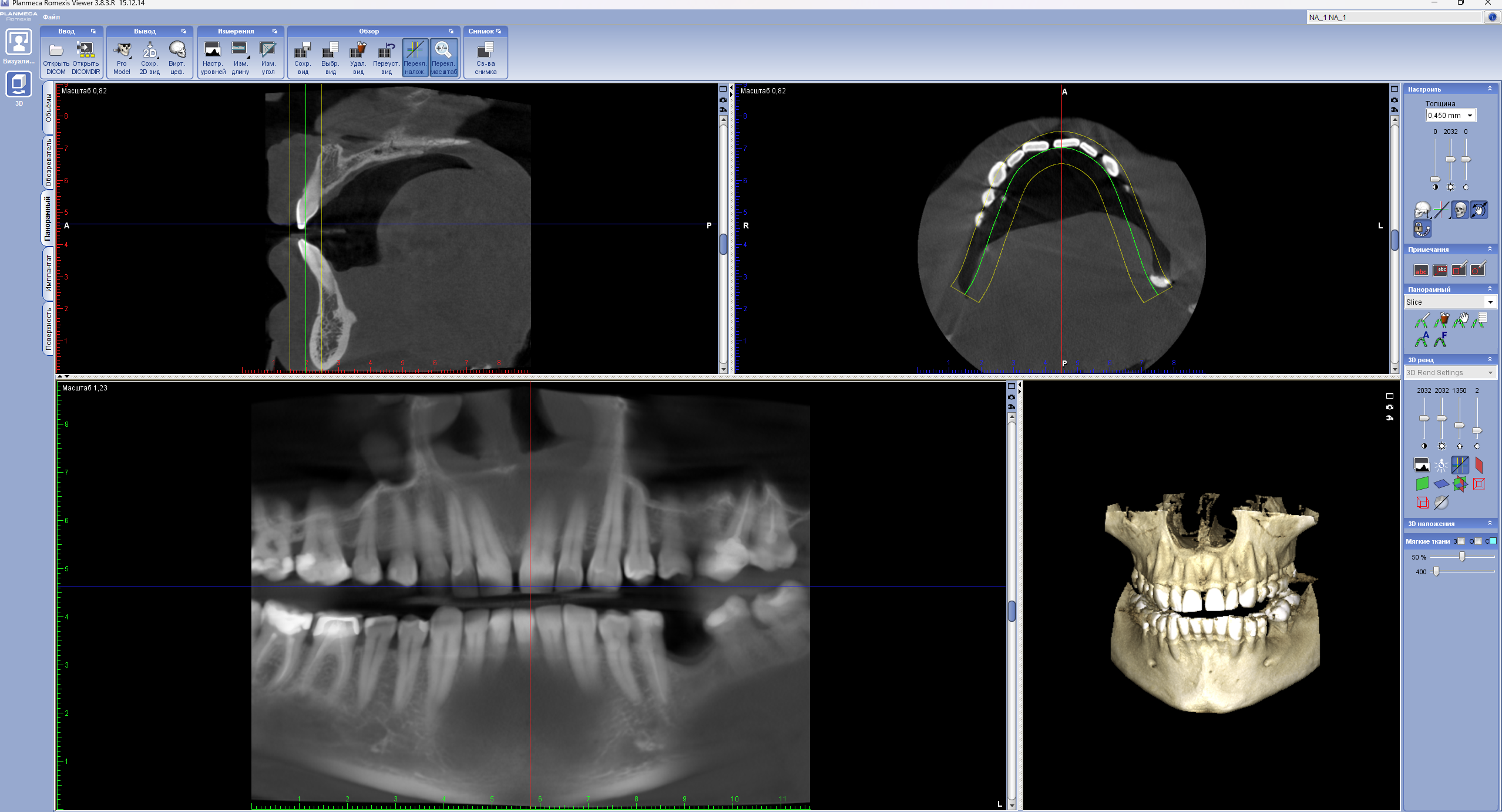Select the measure length tool
The width and height of the screenshot is (1502, 812).
coord(240,58)
